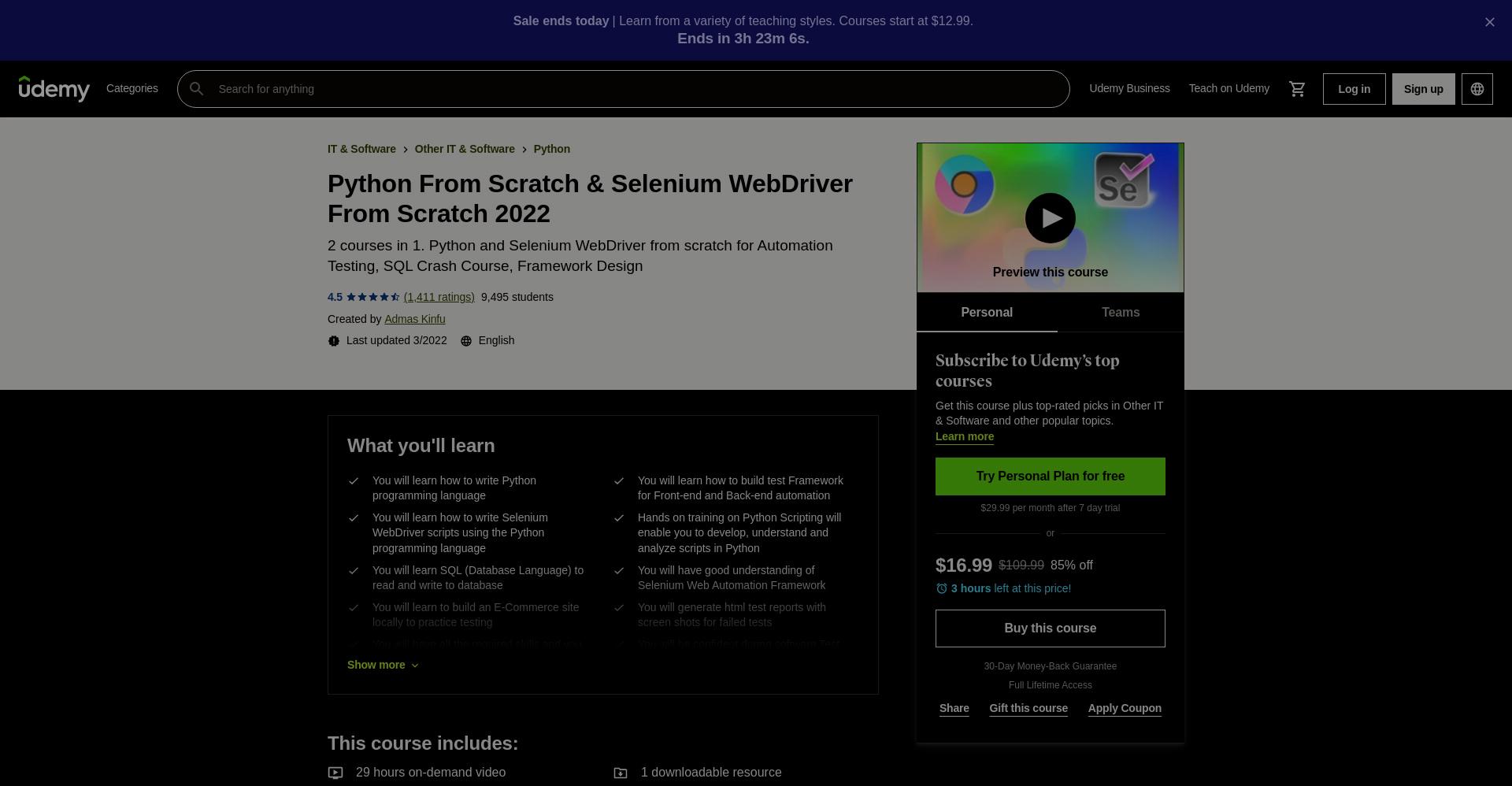Screen dimensions: 1512x786
Task: Click the $16.99 price text
Action: 963,565
